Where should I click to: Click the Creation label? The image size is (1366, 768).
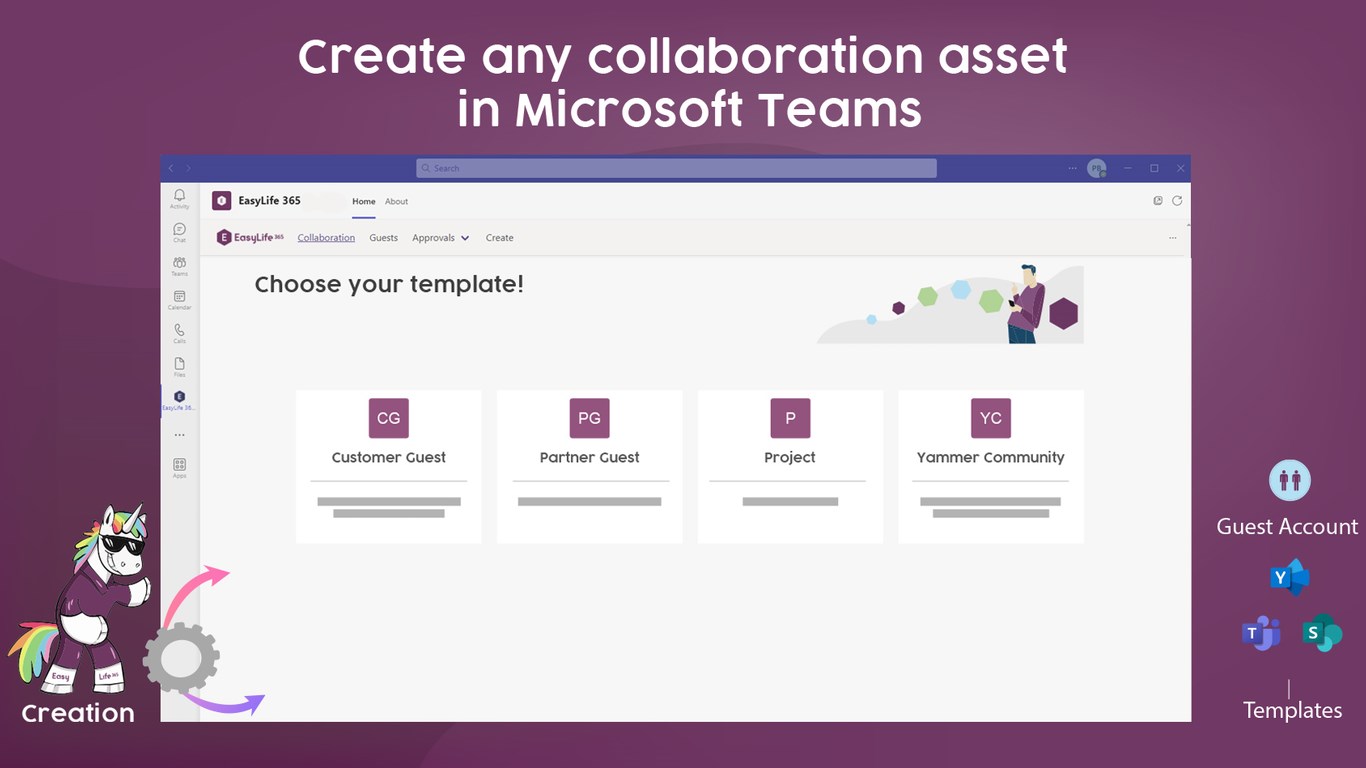click(78, 713)
